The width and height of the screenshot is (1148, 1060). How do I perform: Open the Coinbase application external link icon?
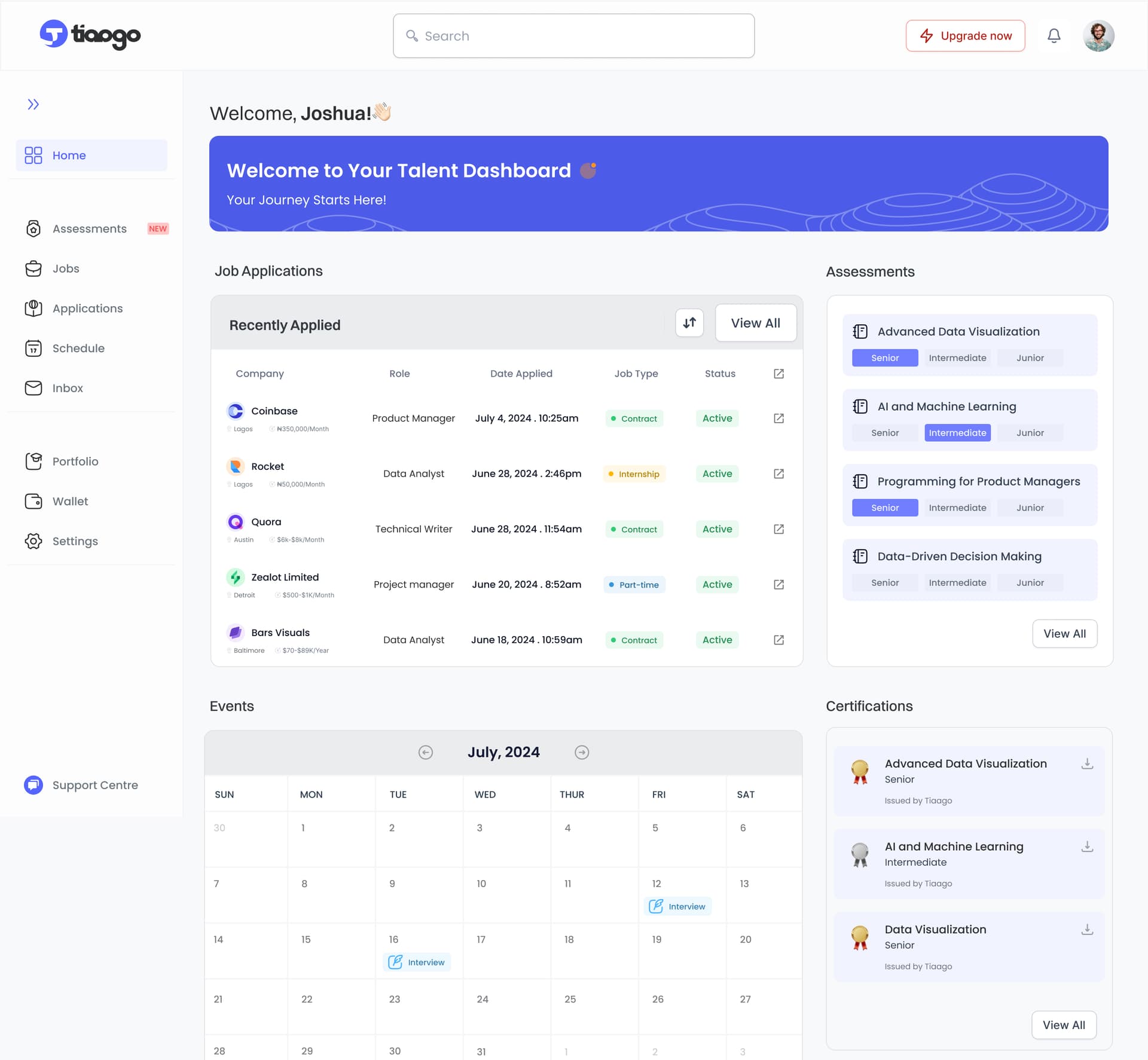click(x=778, y=418)
